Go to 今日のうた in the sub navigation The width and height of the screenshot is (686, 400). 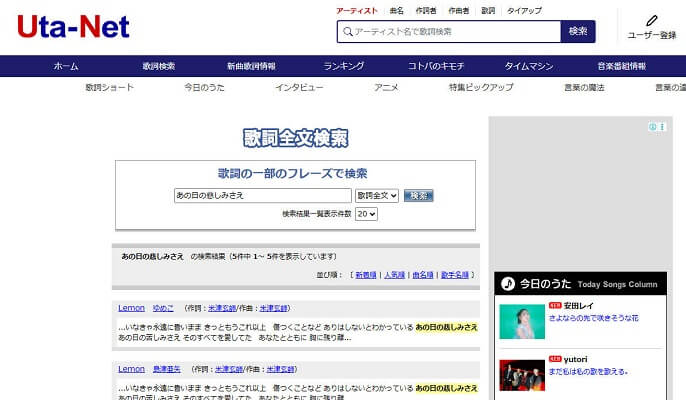coord(204,88)
